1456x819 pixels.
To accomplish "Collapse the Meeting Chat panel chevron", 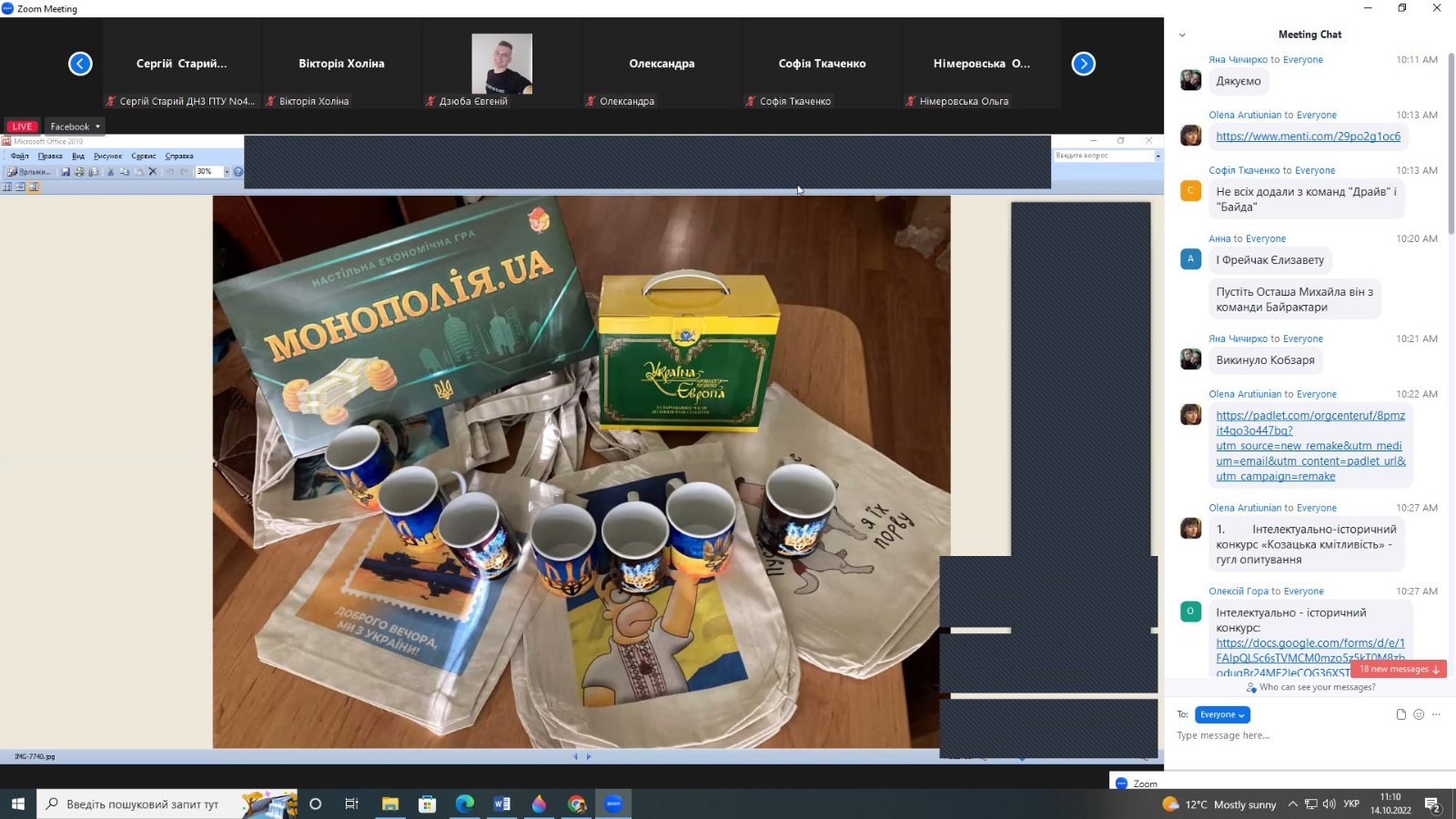I will click(1182, 35).
